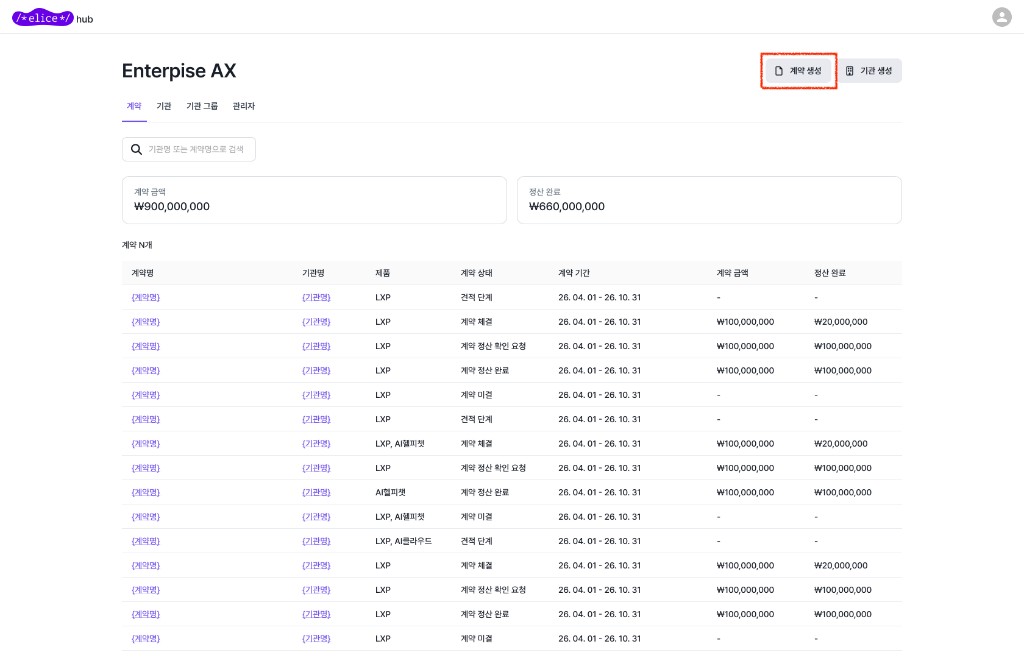Viewport: 1024px width, 658px height.
Task: Click the 제품 column header
Action: 383,273
